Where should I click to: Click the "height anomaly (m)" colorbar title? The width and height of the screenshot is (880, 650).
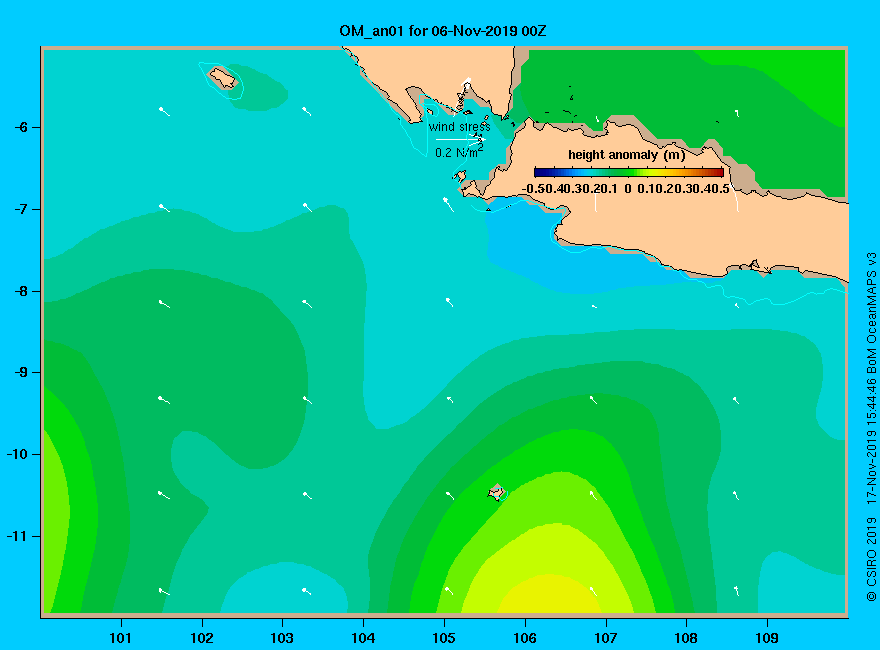[x=627, y=155]
